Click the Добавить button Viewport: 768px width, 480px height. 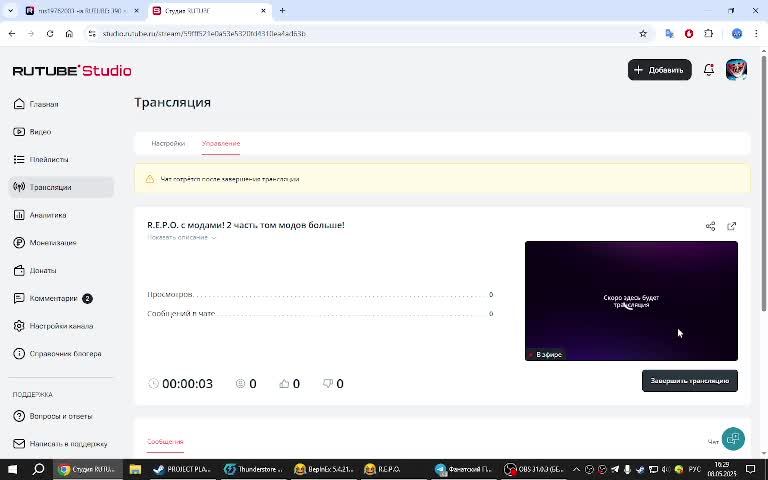click(660, 70)
